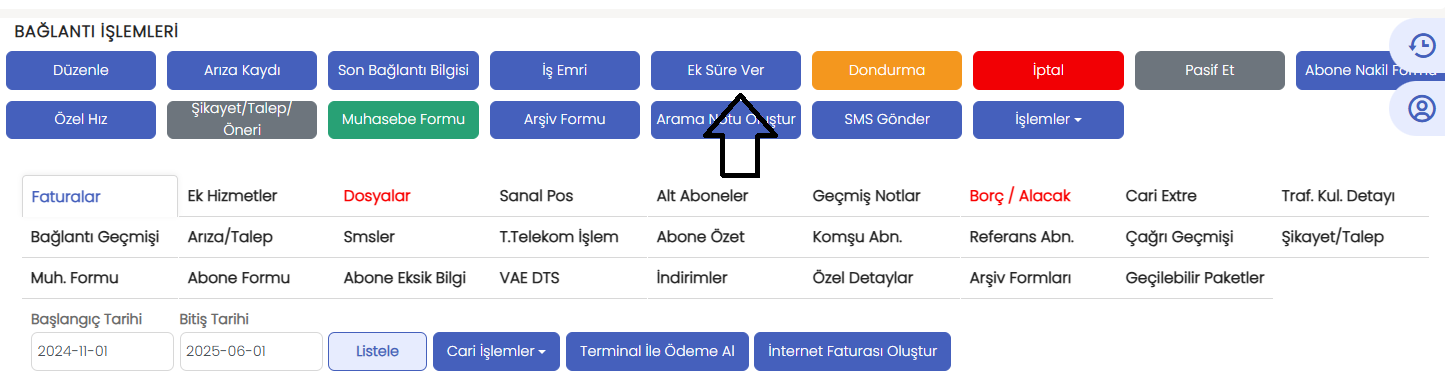Expand the İşlemler dropdown button
This screenshot has height=379, width=1445.
pos(1048,119)
